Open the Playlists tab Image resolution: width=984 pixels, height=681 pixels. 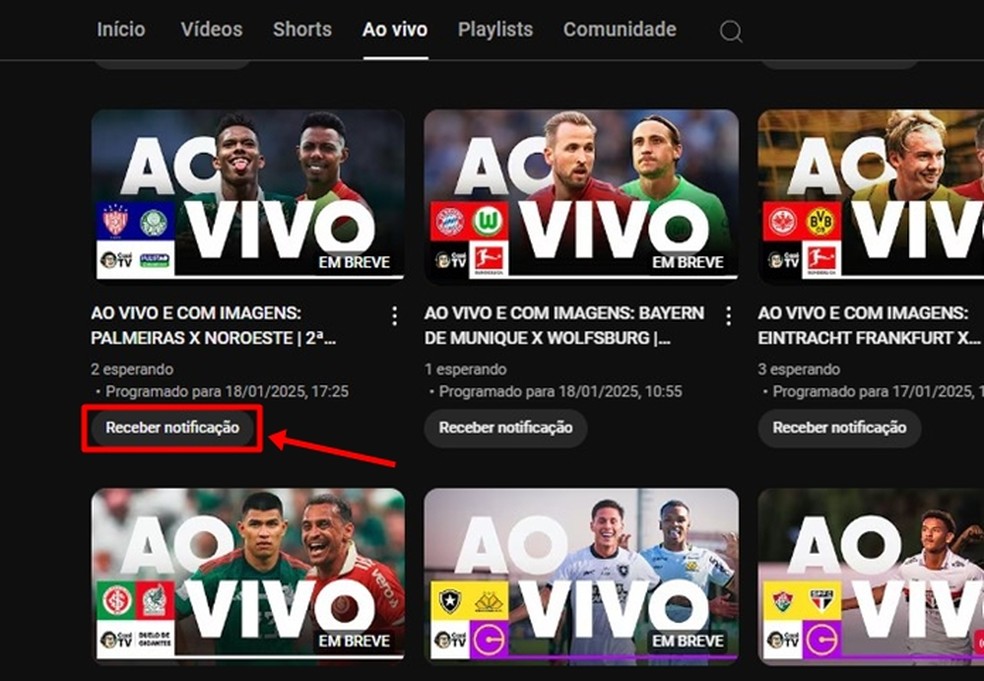495,30
